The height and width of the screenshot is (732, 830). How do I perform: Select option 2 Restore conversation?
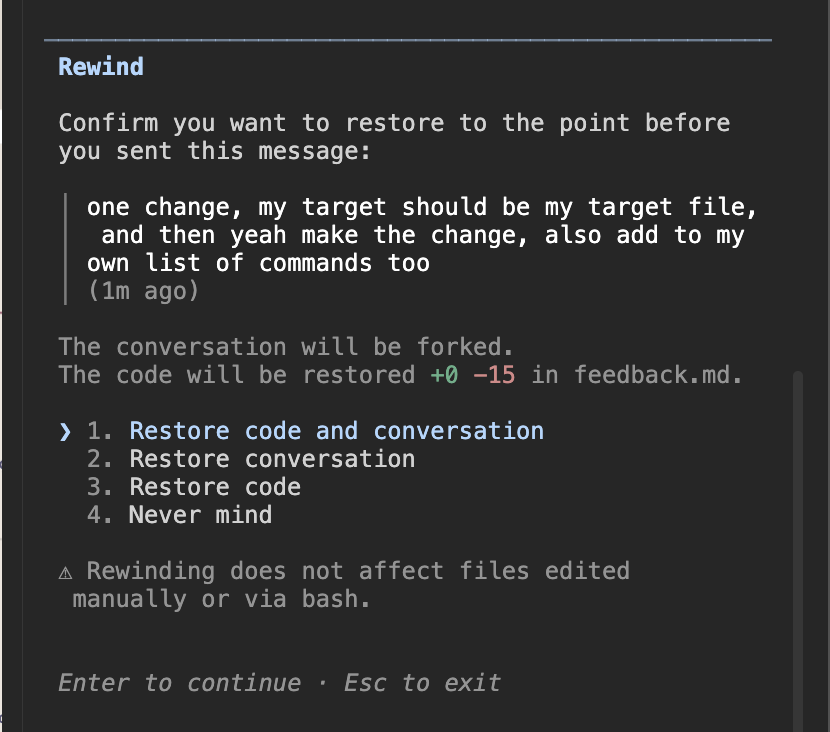(273, 459)
